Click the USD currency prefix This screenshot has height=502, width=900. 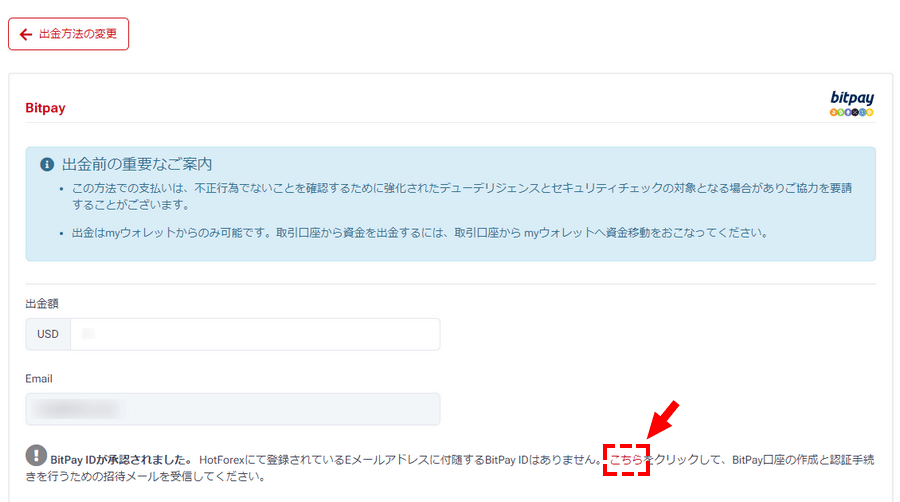48,334
